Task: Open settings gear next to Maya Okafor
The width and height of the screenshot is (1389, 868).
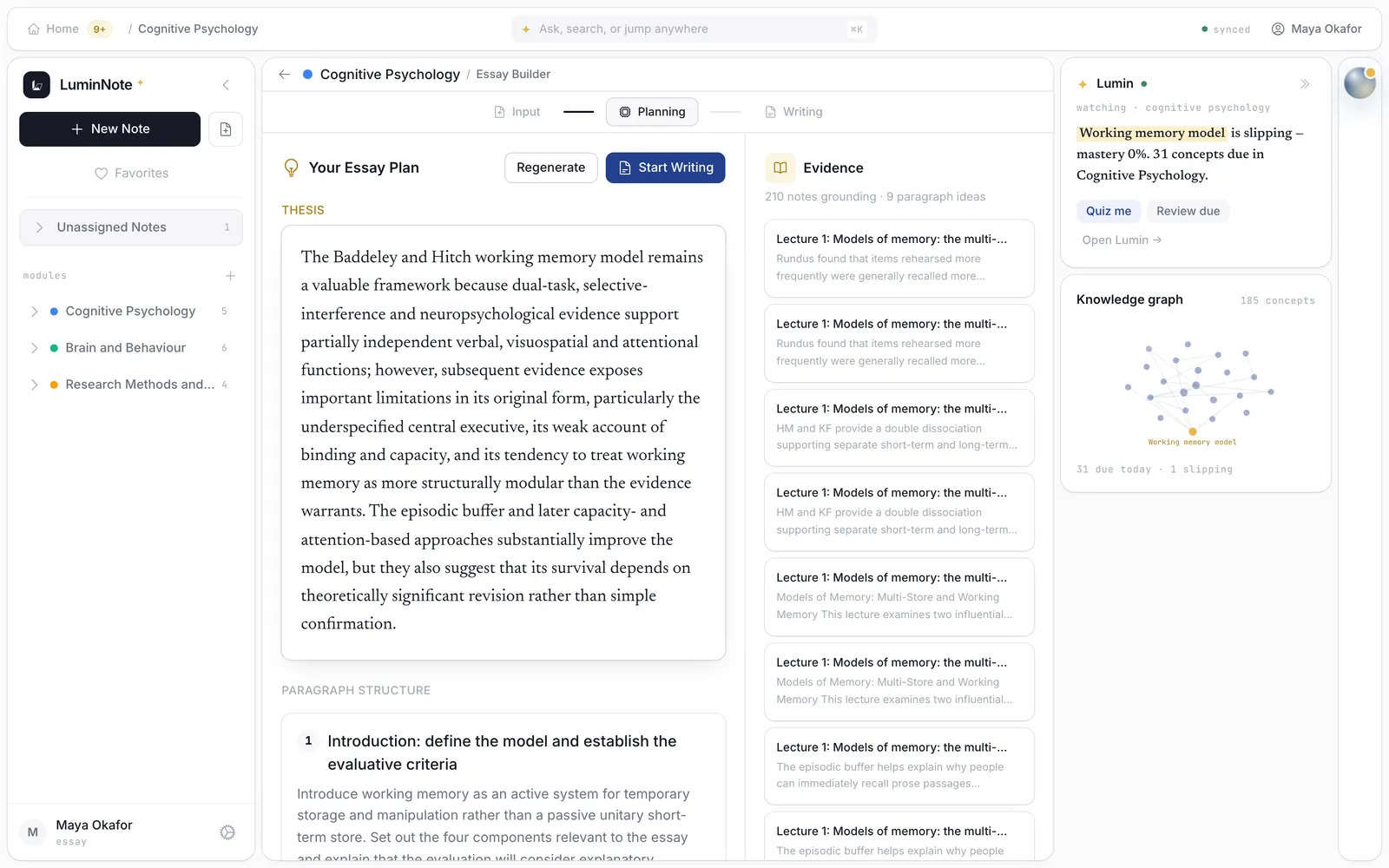Action: [227, 832]
